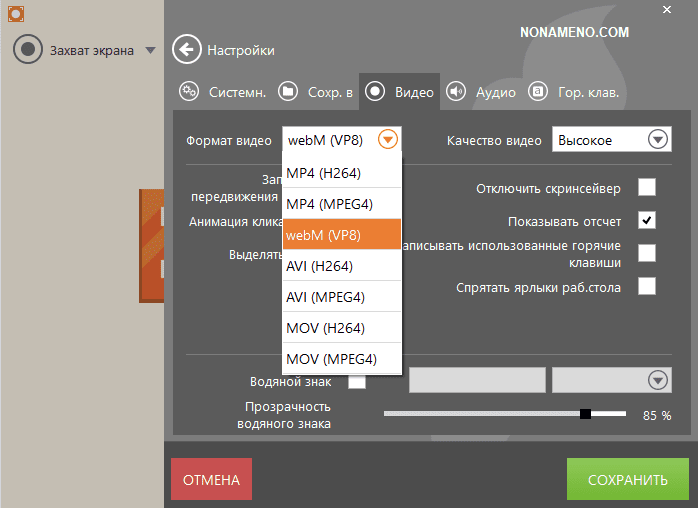The image size is (698, 508).
Task: Click the Сохр. в folder icon
Action: coord(287,92)
